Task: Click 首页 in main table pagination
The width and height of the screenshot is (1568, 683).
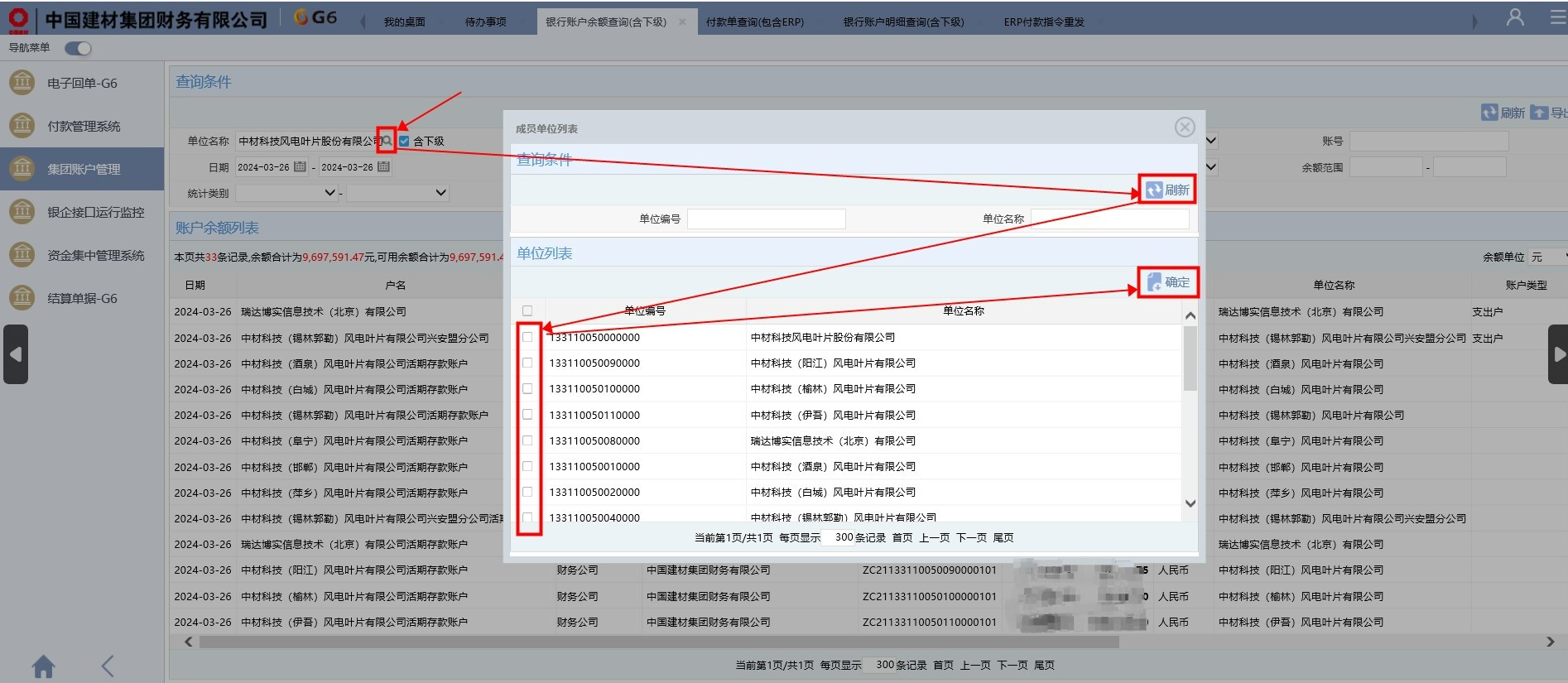Action: click(x=943, y=666)
